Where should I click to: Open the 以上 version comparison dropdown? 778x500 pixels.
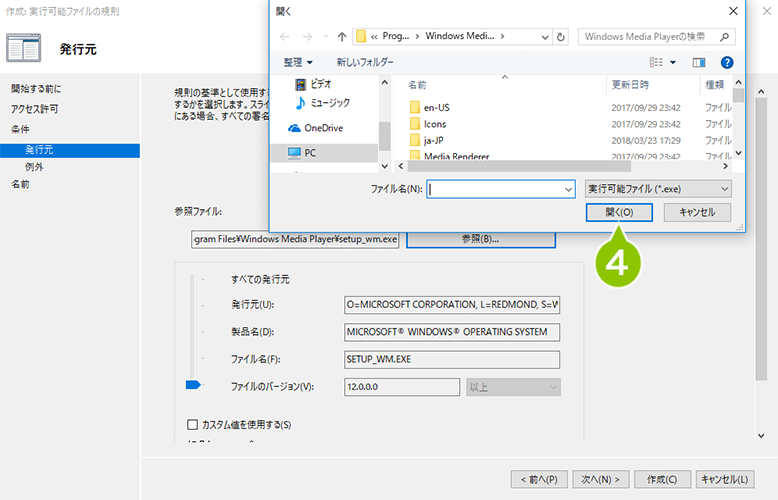pos(514,387)
